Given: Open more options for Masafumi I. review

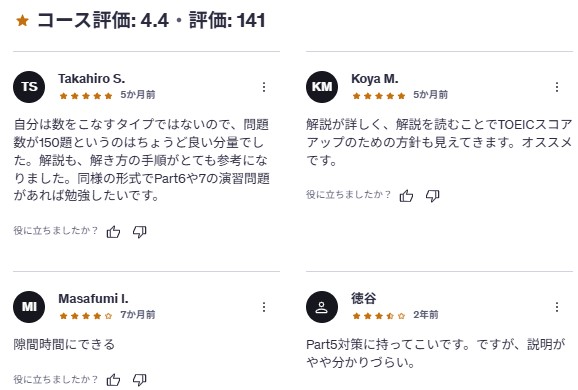Looking at the screenshot, I should click(x=264, y=307).
